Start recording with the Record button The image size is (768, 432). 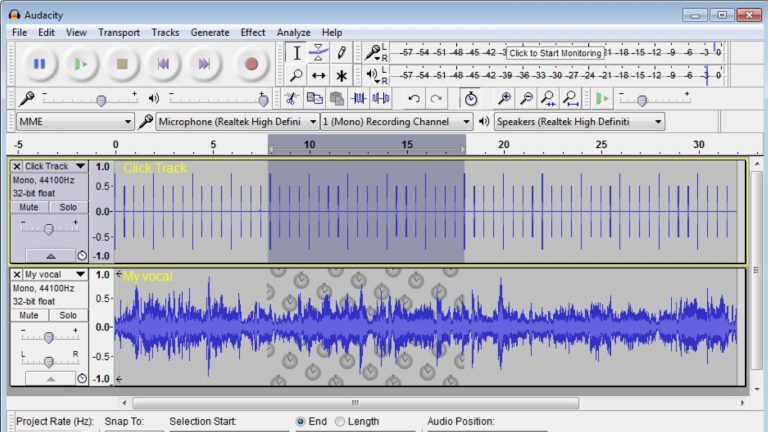click(251, 64)
